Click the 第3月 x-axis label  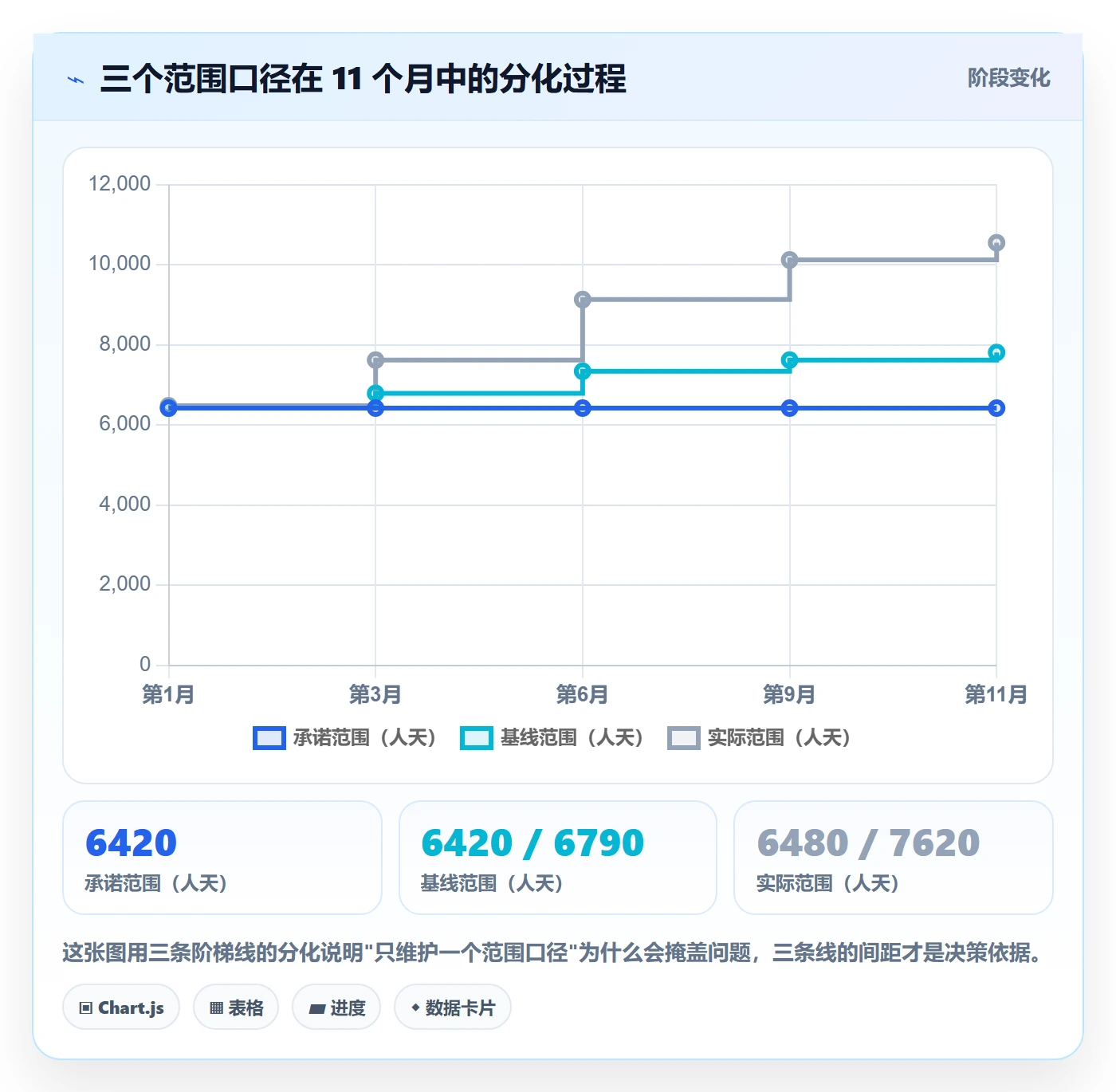(x=375, y=694)
